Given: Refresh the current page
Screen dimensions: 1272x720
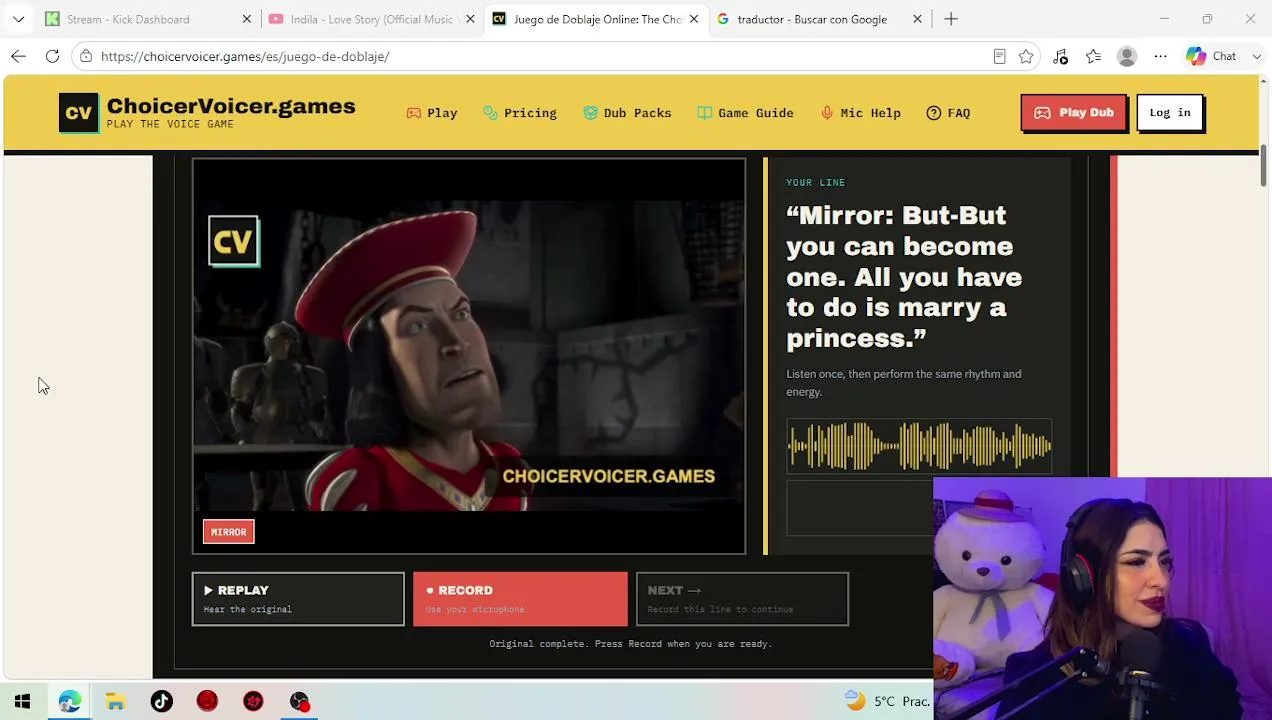Looking at the screenshot, I should (52, 56).
